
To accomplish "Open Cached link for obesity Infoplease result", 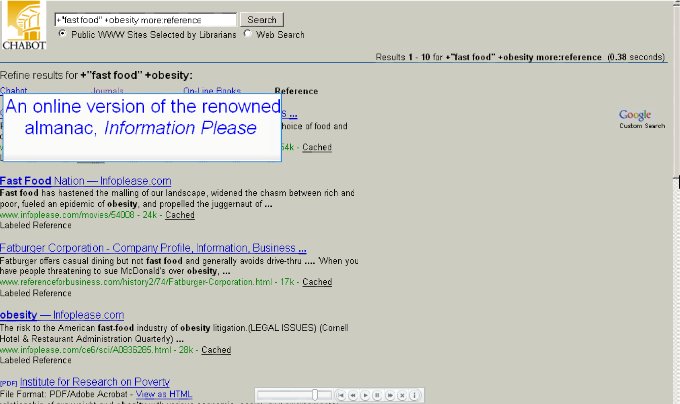I will 216,350.
